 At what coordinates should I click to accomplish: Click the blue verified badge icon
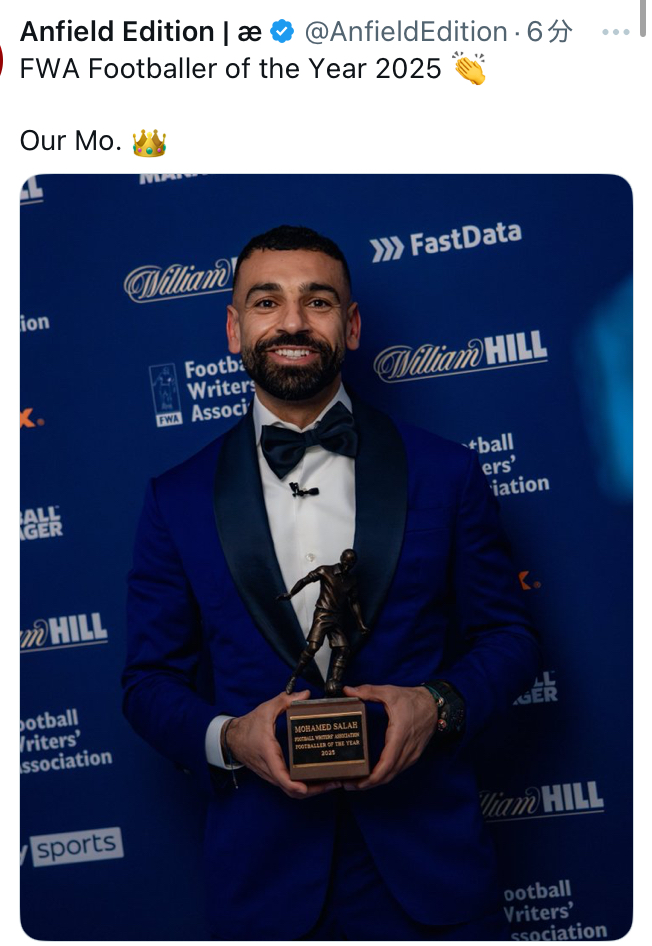click(282, 31)
